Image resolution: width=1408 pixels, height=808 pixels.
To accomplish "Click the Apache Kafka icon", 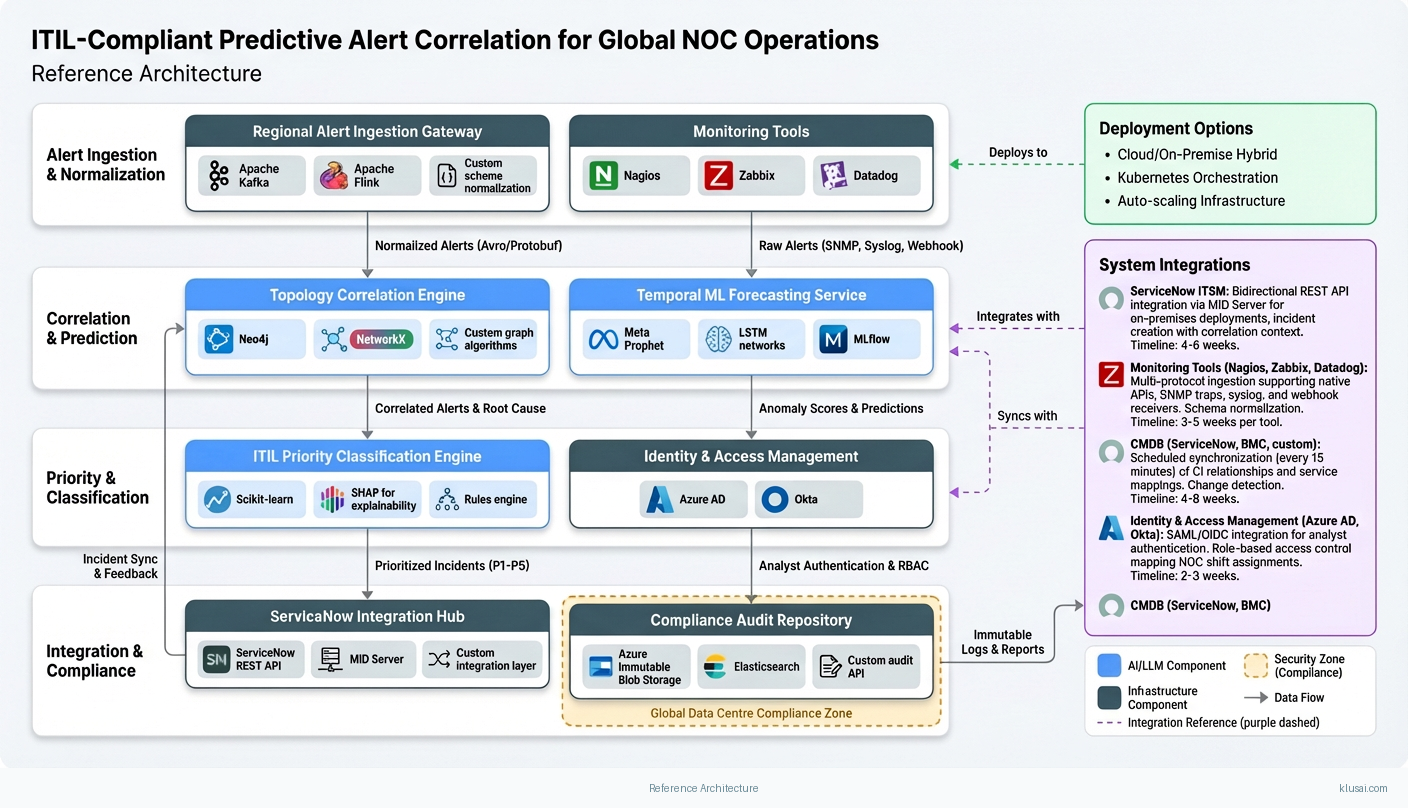I will click(219, 176).
